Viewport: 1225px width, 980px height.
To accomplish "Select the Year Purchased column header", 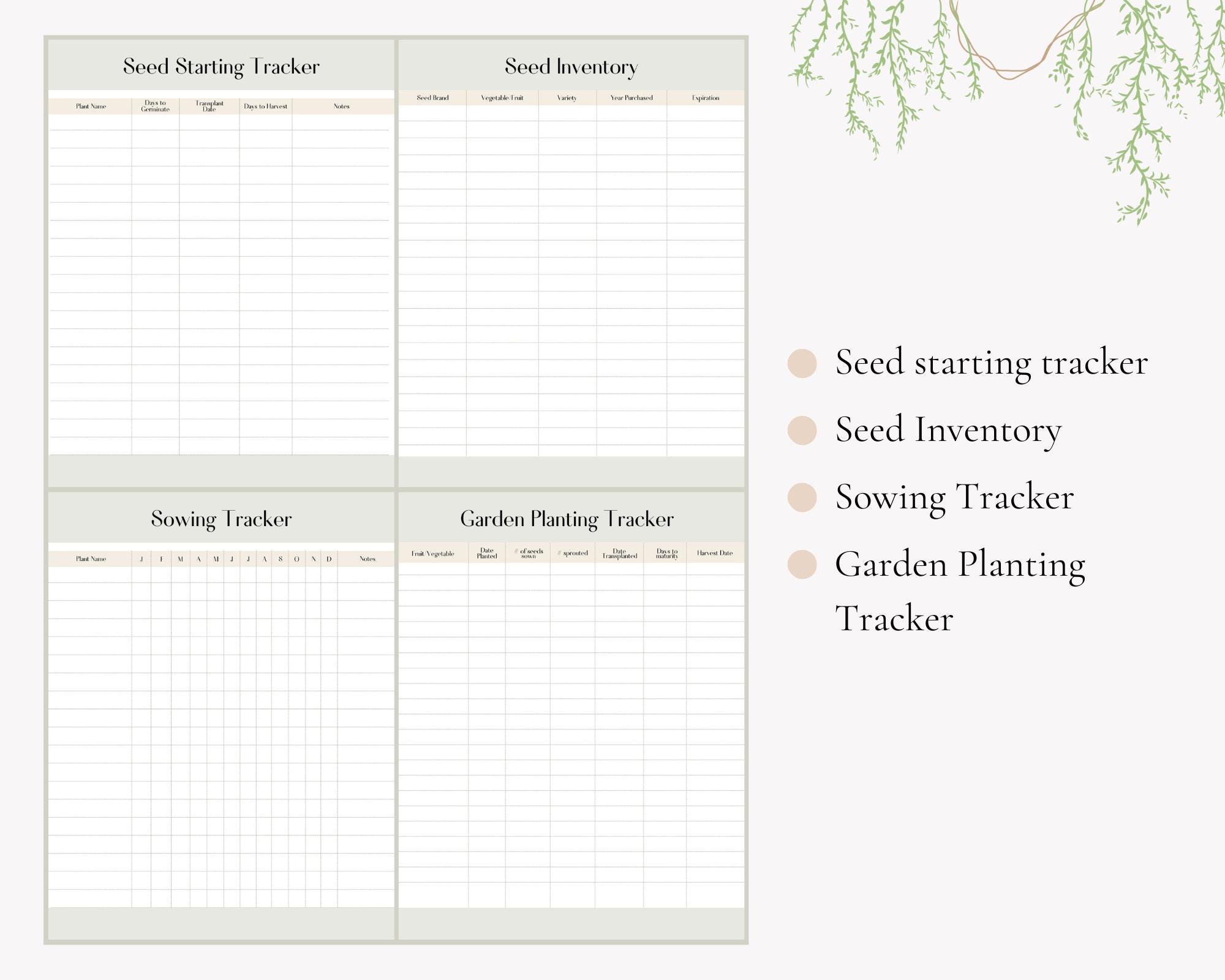I will tap(631, 98).
